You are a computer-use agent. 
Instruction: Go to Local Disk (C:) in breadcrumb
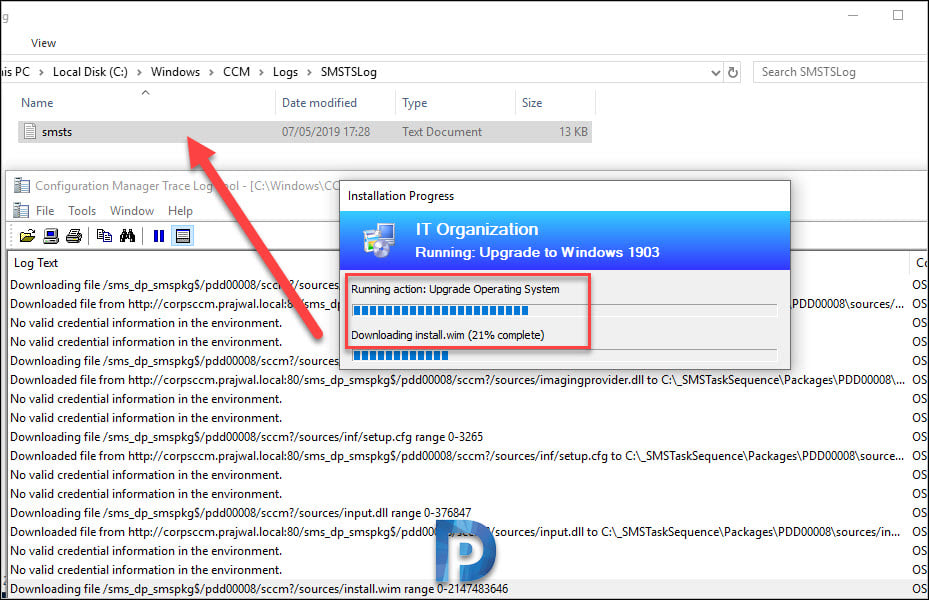pos(90,72)
